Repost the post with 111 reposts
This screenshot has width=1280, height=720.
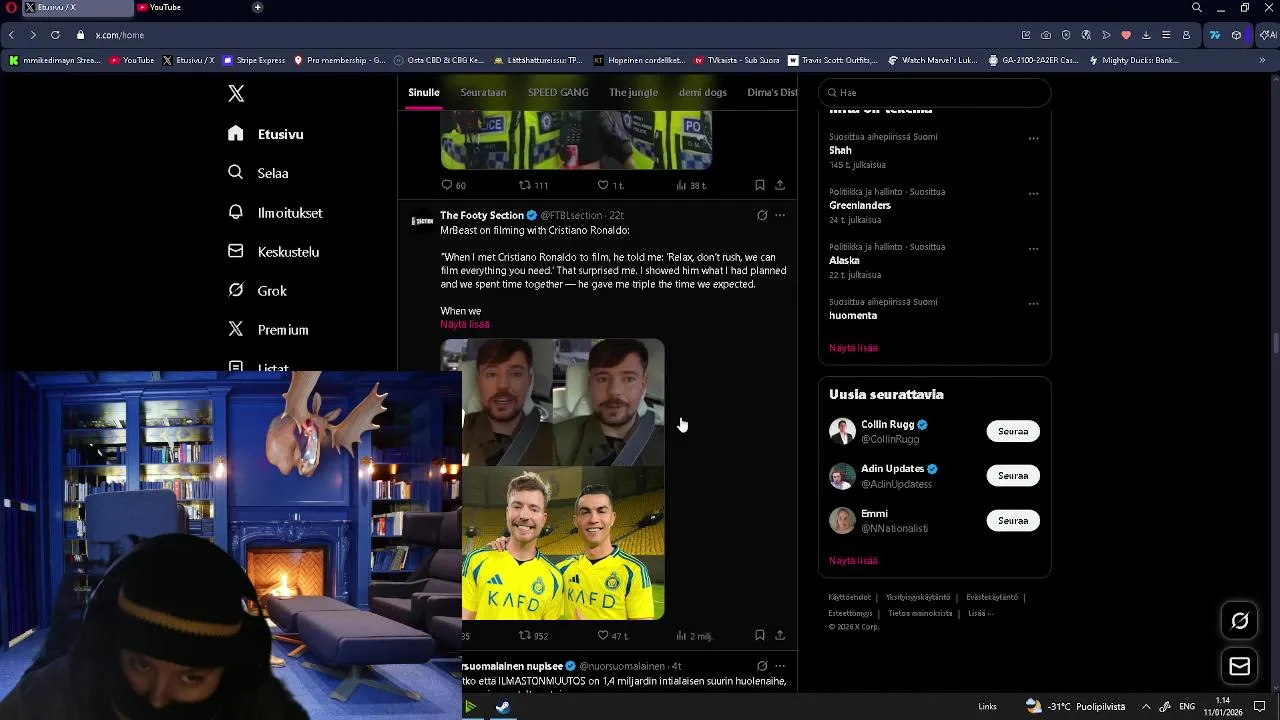click(x=533, y=185)
